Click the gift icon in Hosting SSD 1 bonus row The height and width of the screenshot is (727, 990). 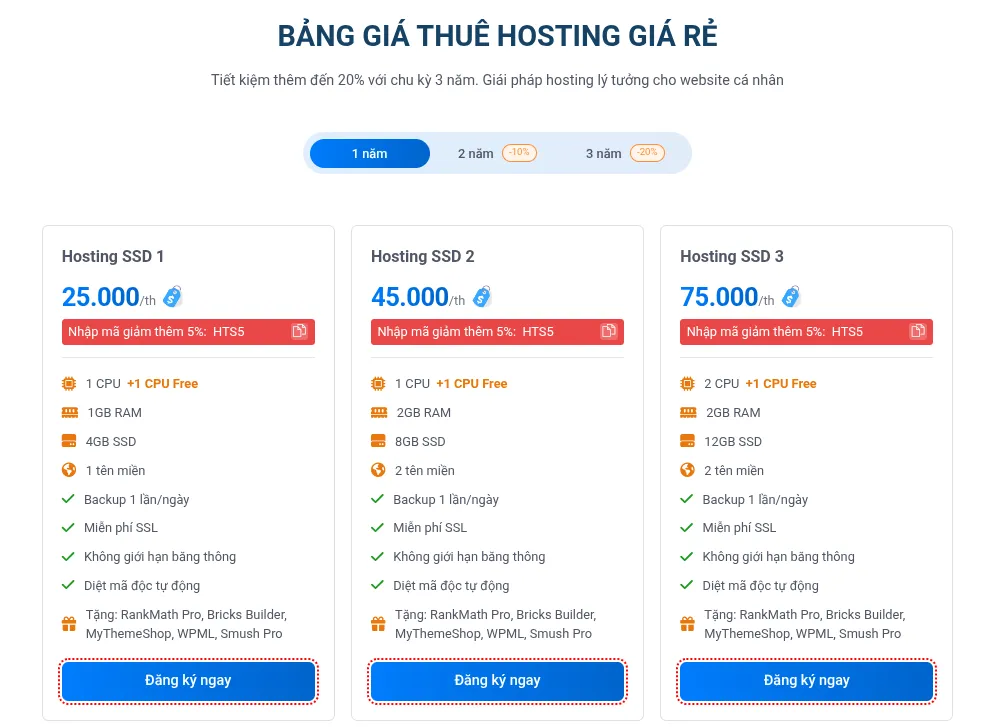tap(69, 623)
